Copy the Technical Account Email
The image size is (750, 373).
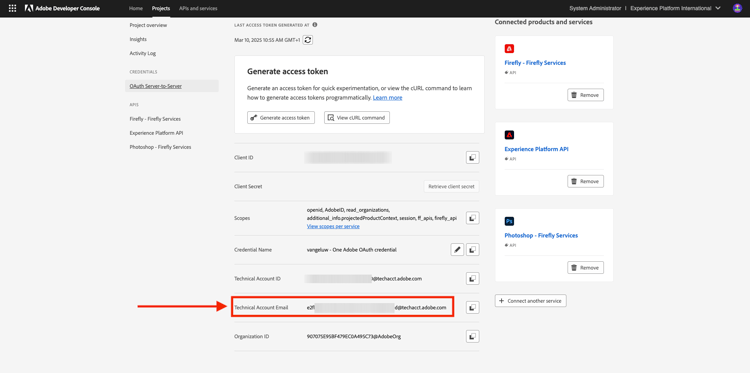(473, 307)
